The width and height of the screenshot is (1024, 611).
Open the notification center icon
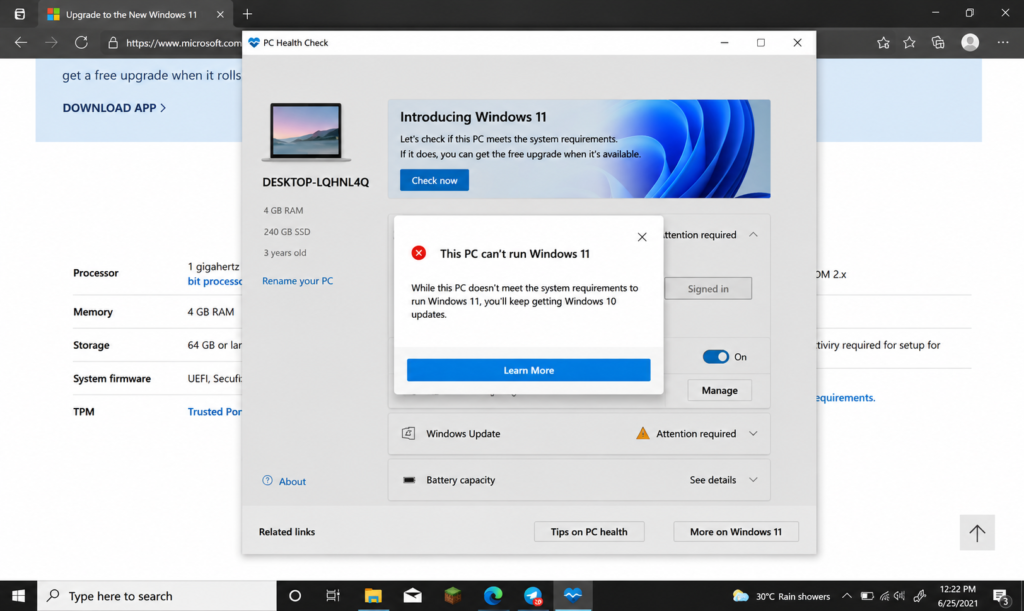(1000, 596)
